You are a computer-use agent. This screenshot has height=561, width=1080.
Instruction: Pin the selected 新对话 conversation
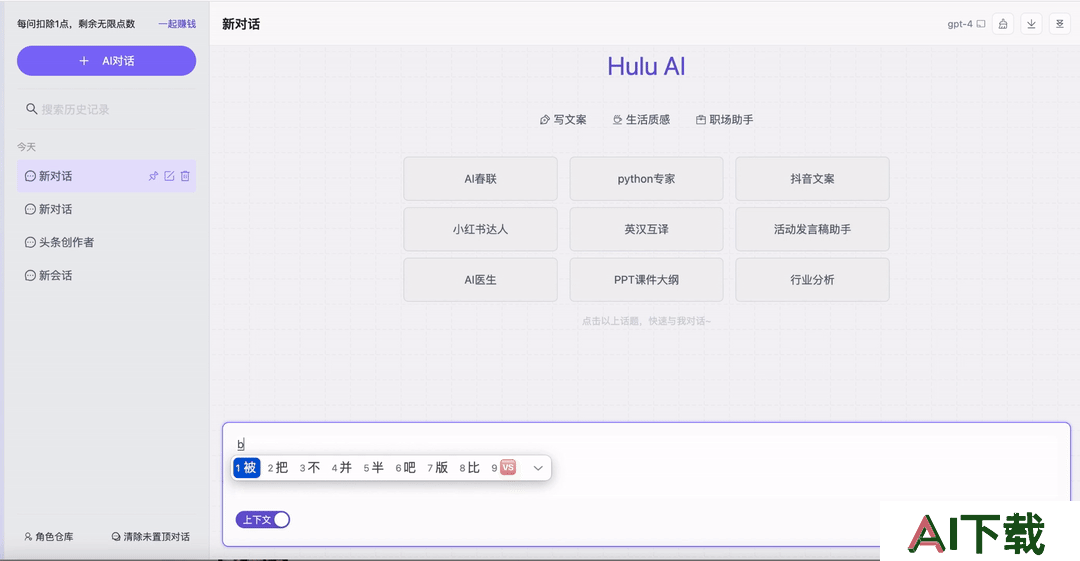tap(153, 176)
